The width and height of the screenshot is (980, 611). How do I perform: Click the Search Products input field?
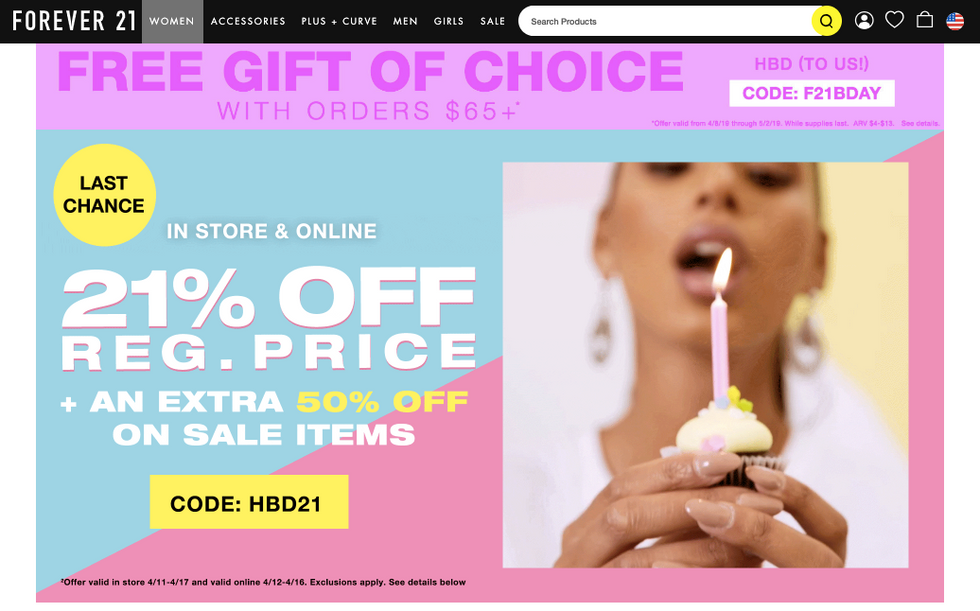(666, 21)
